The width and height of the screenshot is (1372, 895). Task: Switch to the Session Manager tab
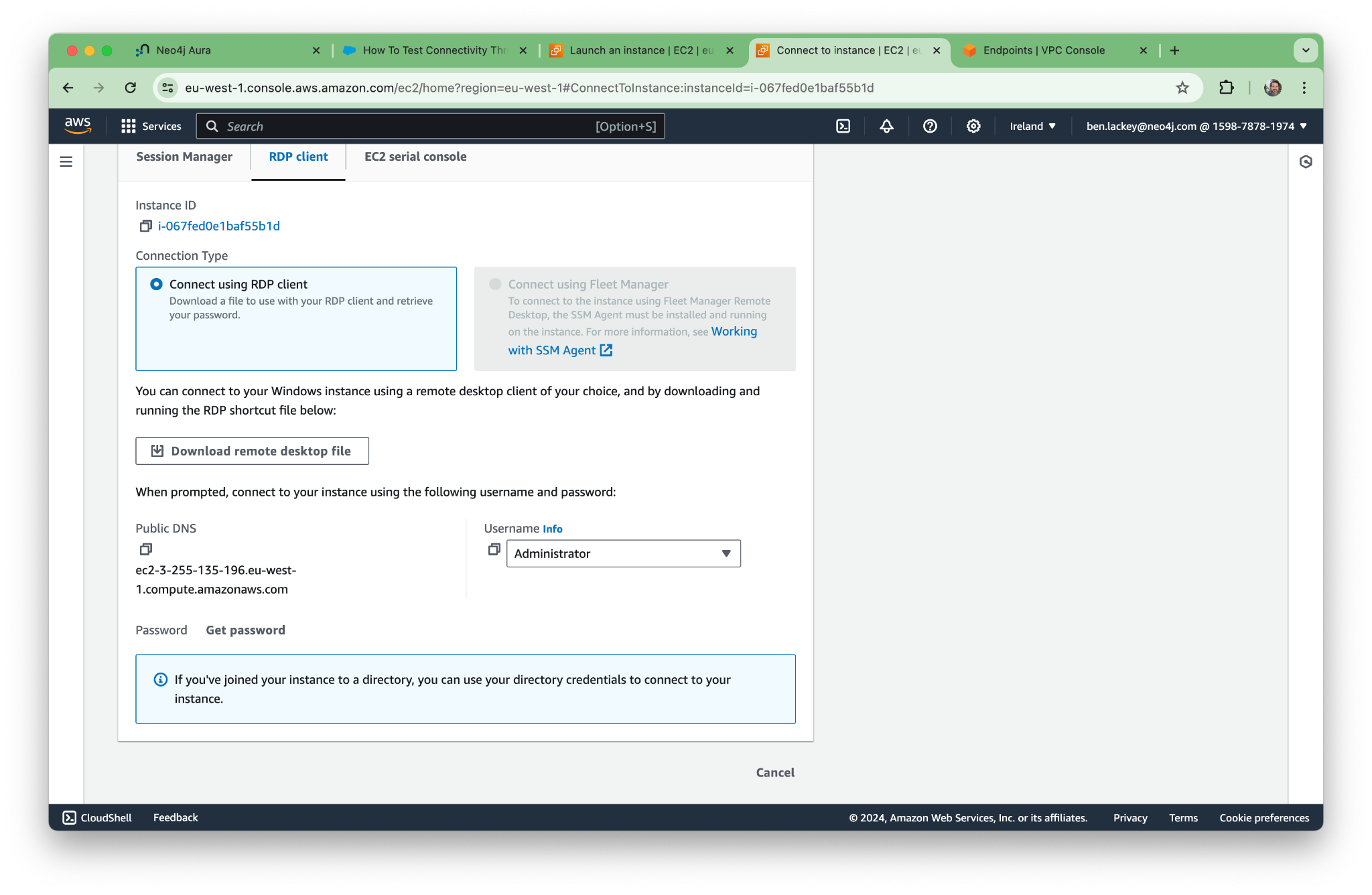(184, 156)
